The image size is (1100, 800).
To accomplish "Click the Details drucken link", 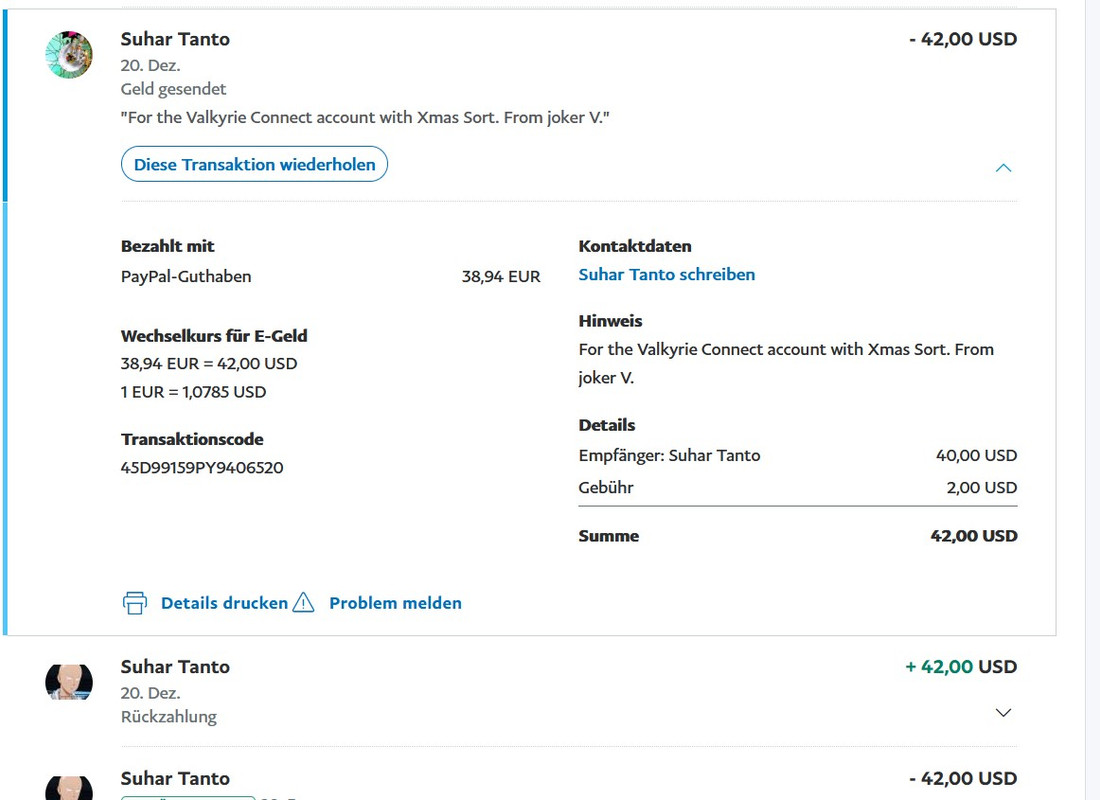I will [x=224, y=603].
